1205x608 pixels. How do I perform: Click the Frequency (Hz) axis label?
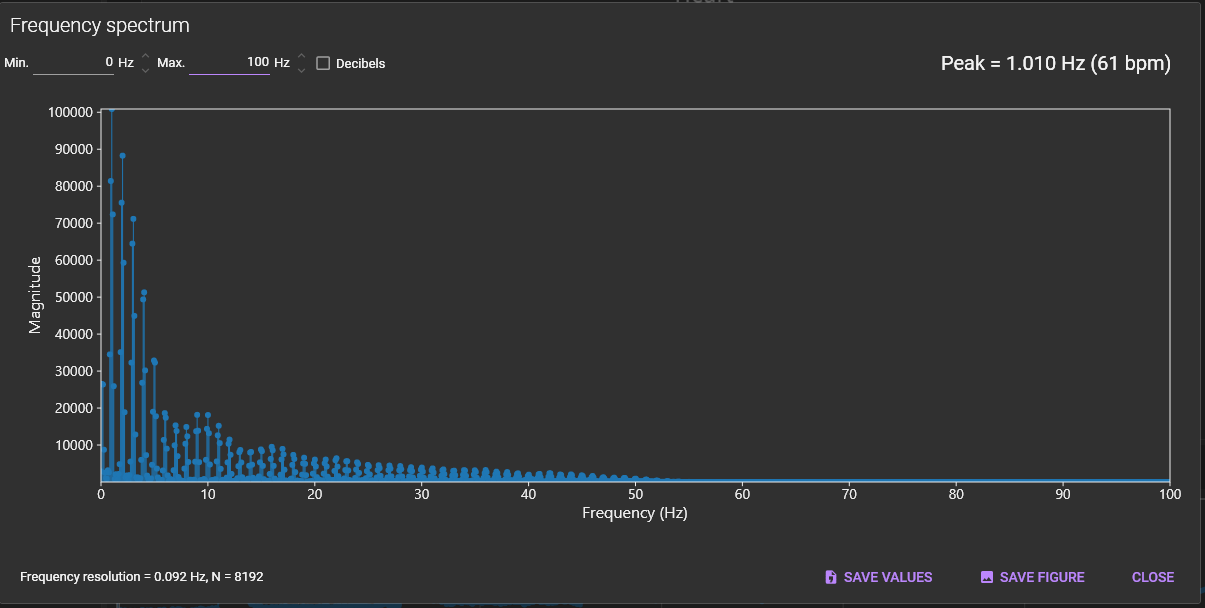[x=634, y=513]
